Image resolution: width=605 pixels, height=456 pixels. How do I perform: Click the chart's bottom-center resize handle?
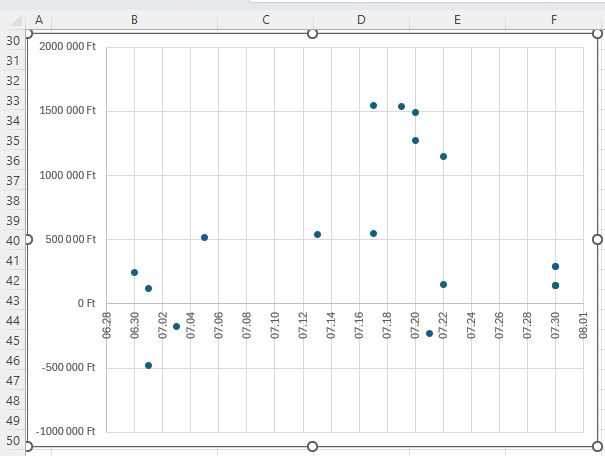point(312,446)
